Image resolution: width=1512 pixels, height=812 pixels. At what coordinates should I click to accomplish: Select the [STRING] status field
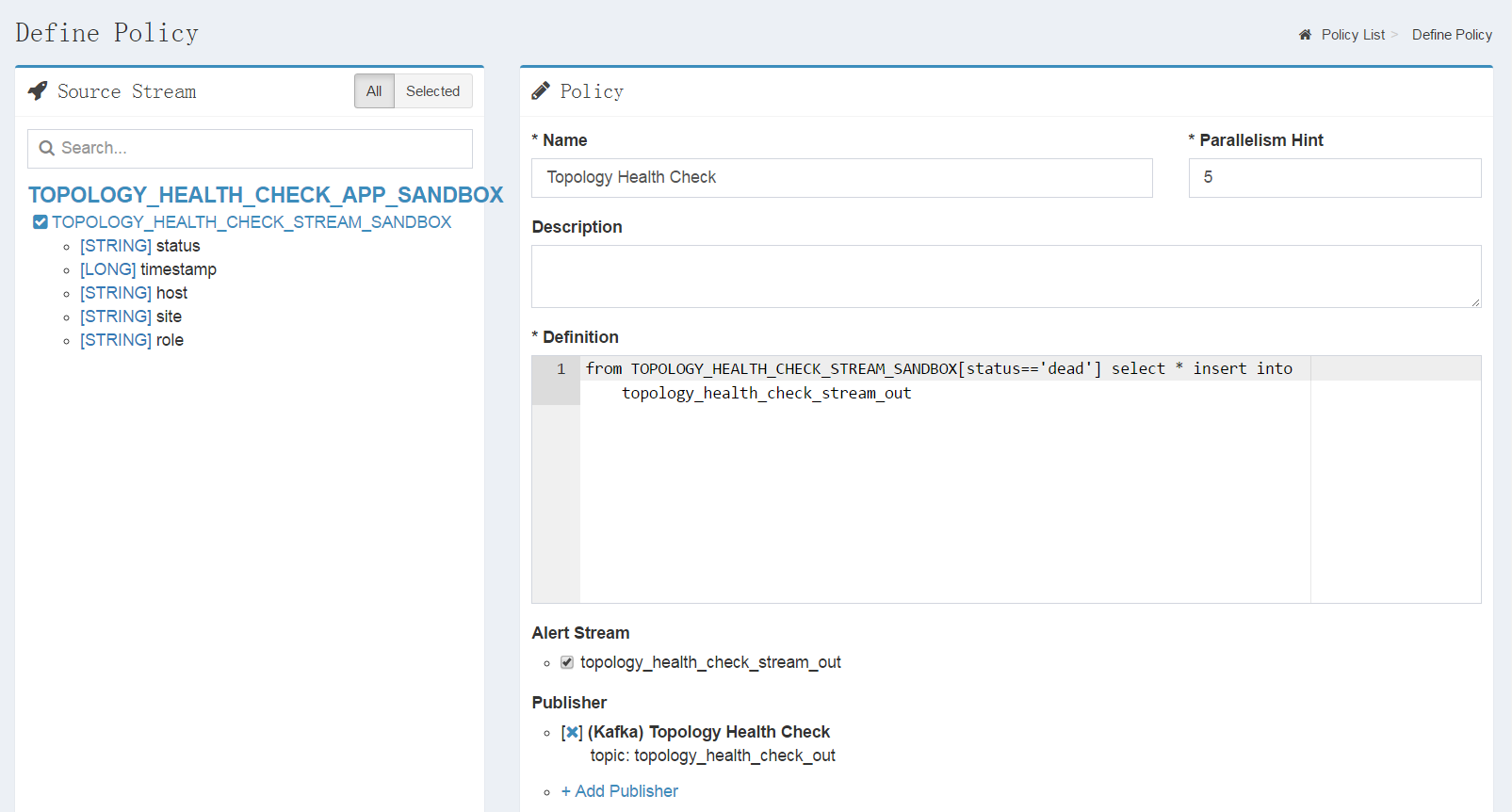[140, 246]
